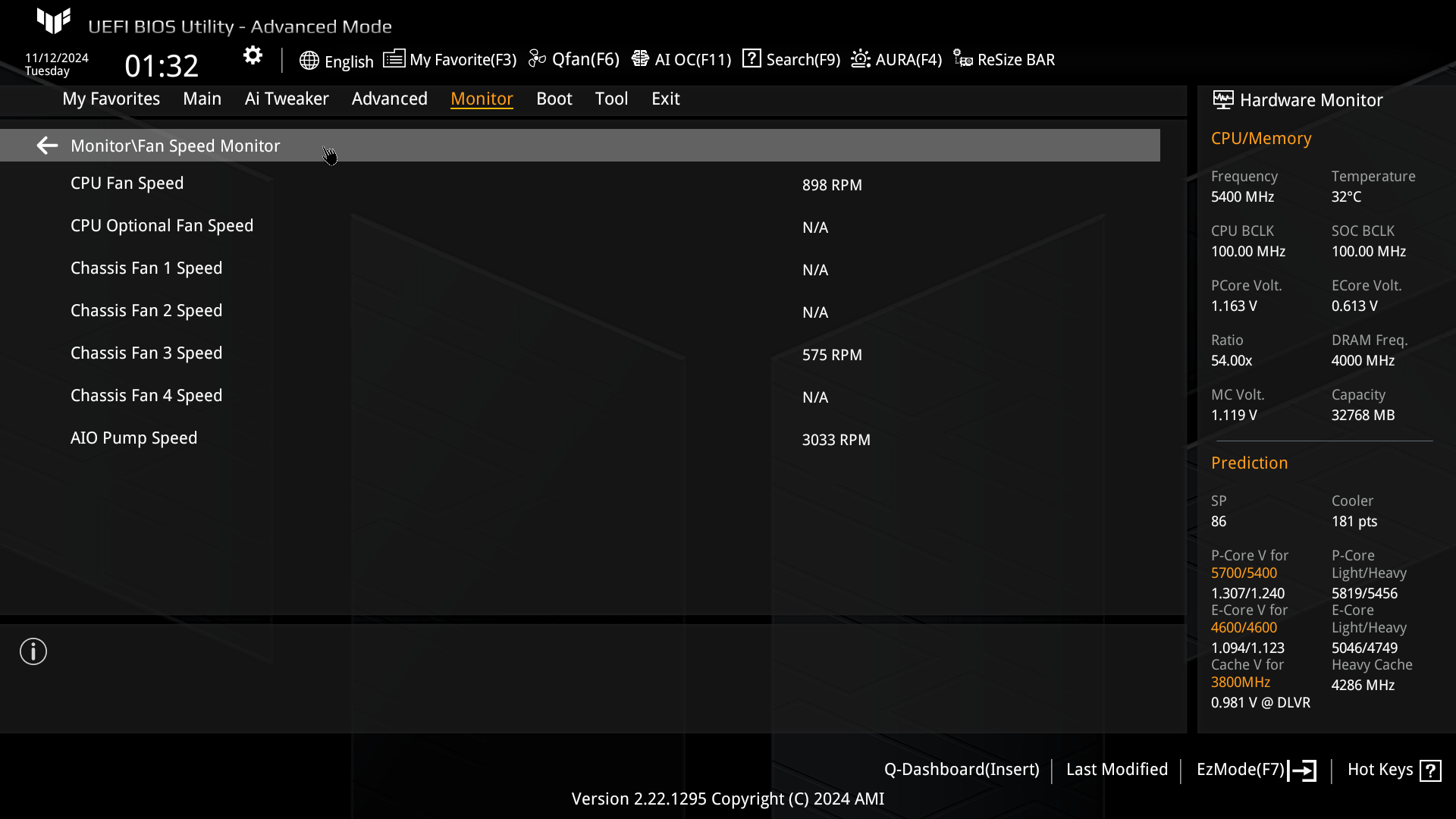This screenshot has height=819, width=1456.
Task: Select the AIO Pump Speed row
Action: pos(133,438)
